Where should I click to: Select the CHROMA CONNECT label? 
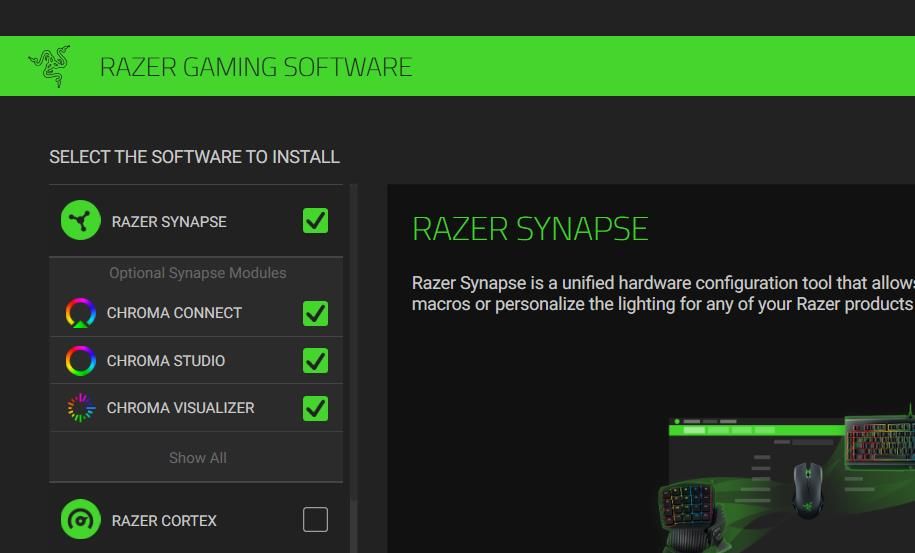[174, 313]
